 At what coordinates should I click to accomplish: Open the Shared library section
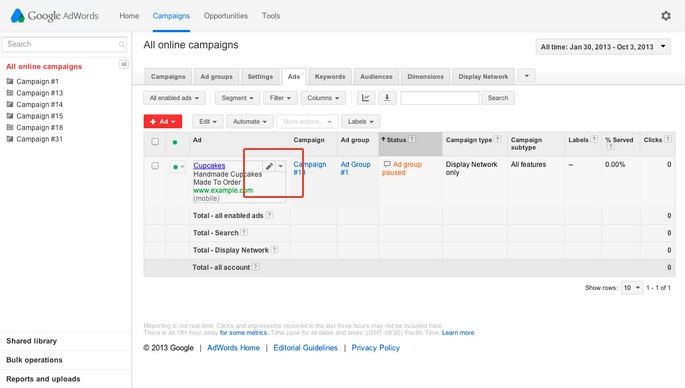click(x=31, y=341)
